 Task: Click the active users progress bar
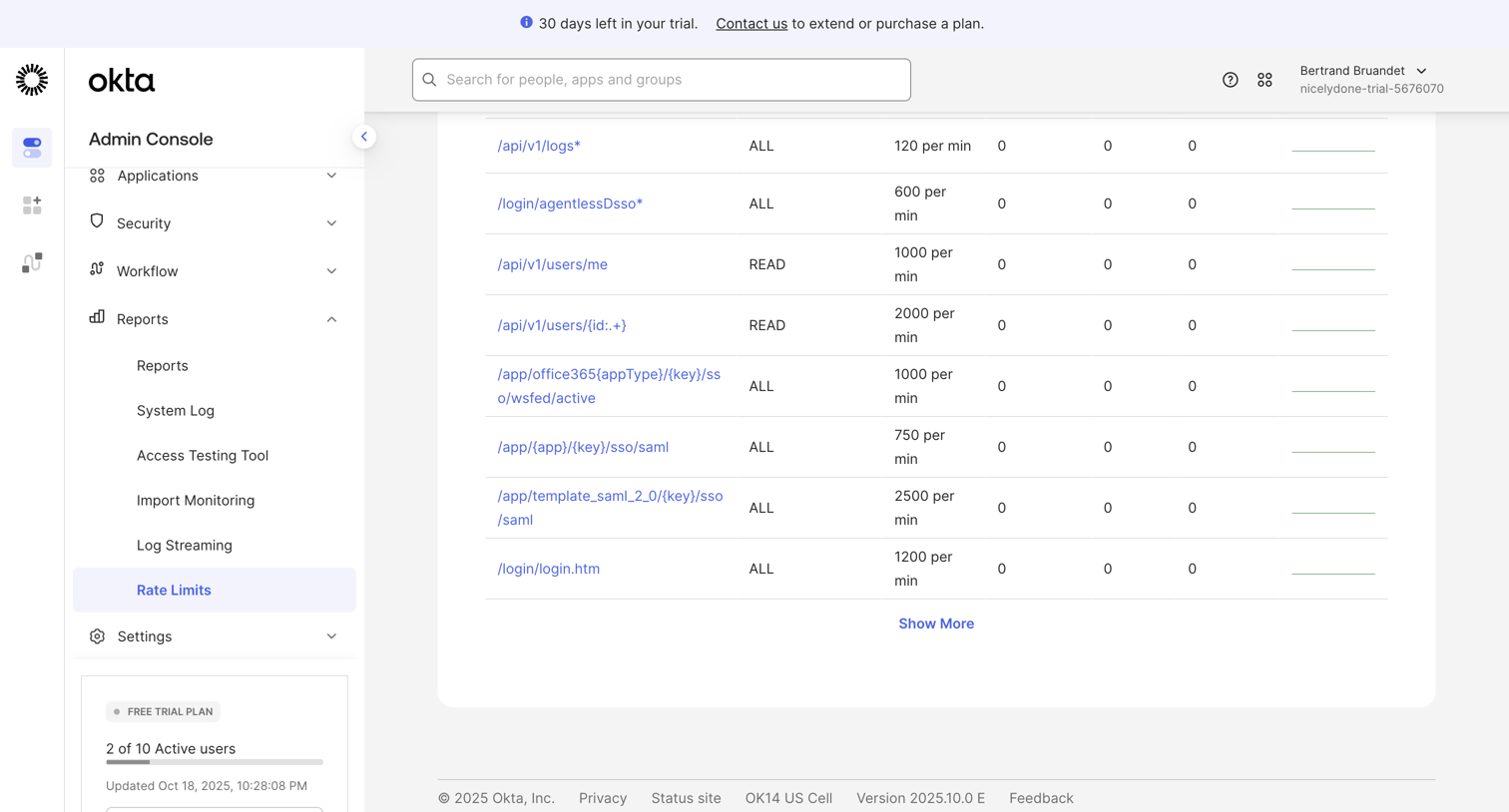click(215, 762)
